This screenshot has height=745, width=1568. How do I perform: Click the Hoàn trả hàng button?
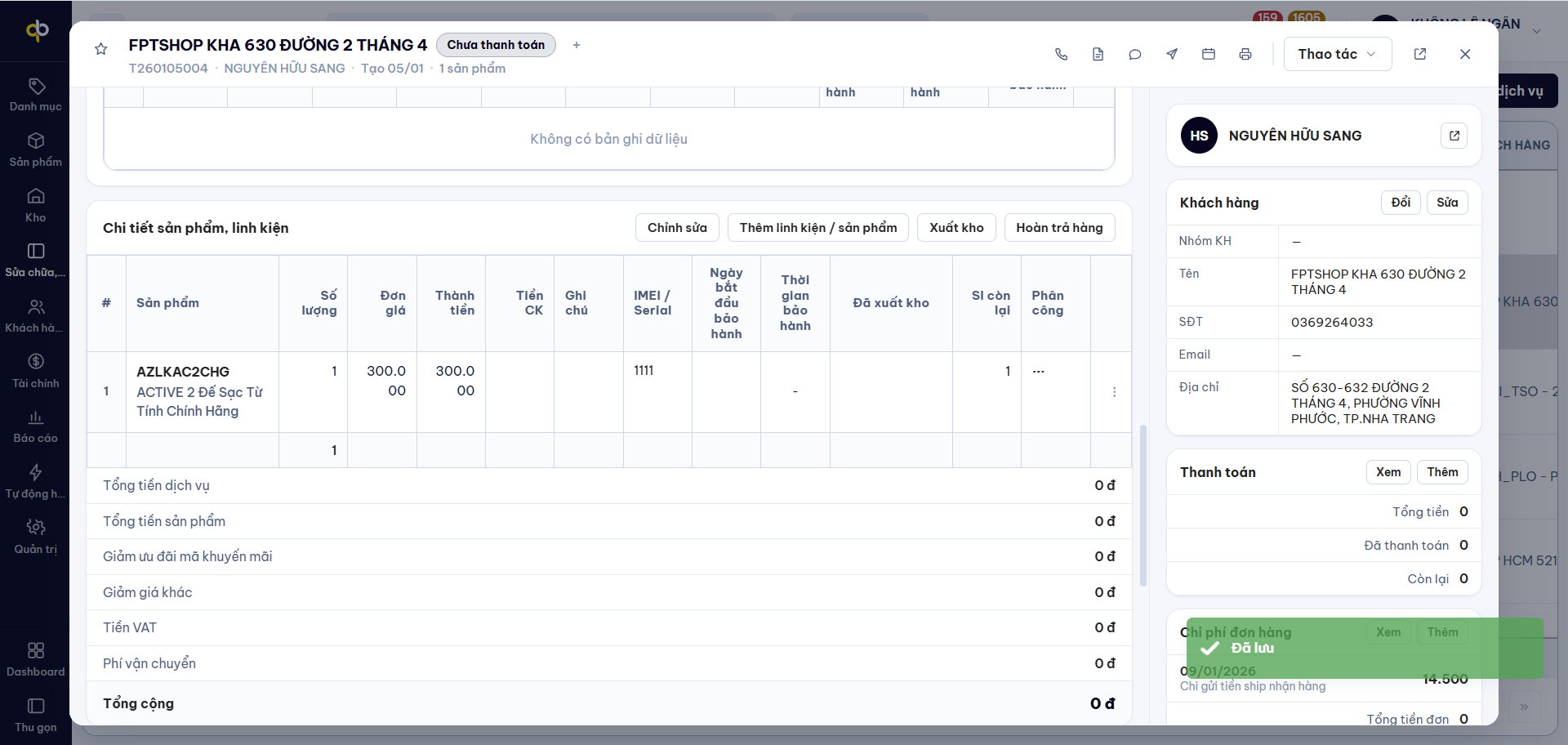click(1059, 228)
